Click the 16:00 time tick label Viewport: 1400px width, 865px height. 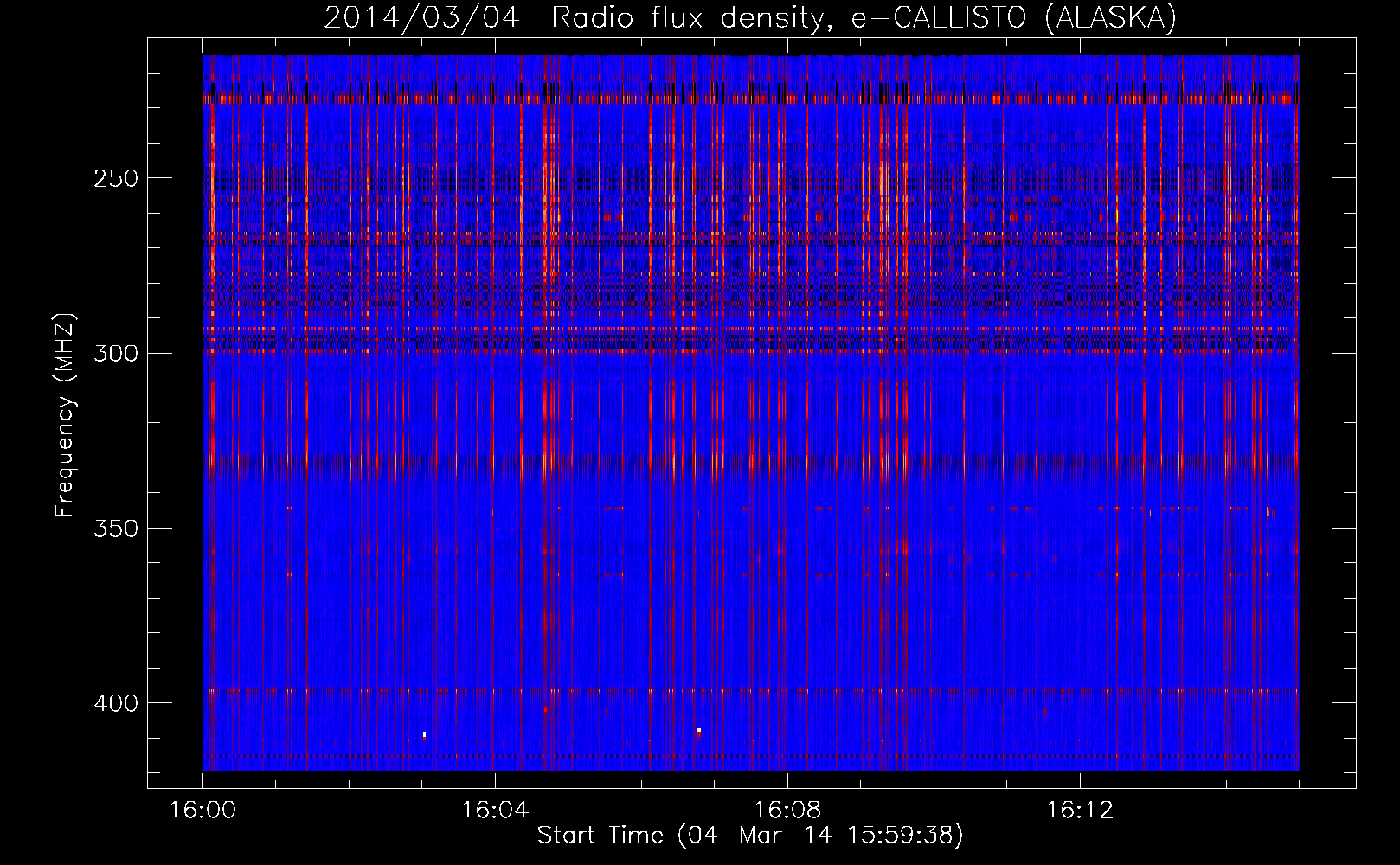click(x=202, y=811)
